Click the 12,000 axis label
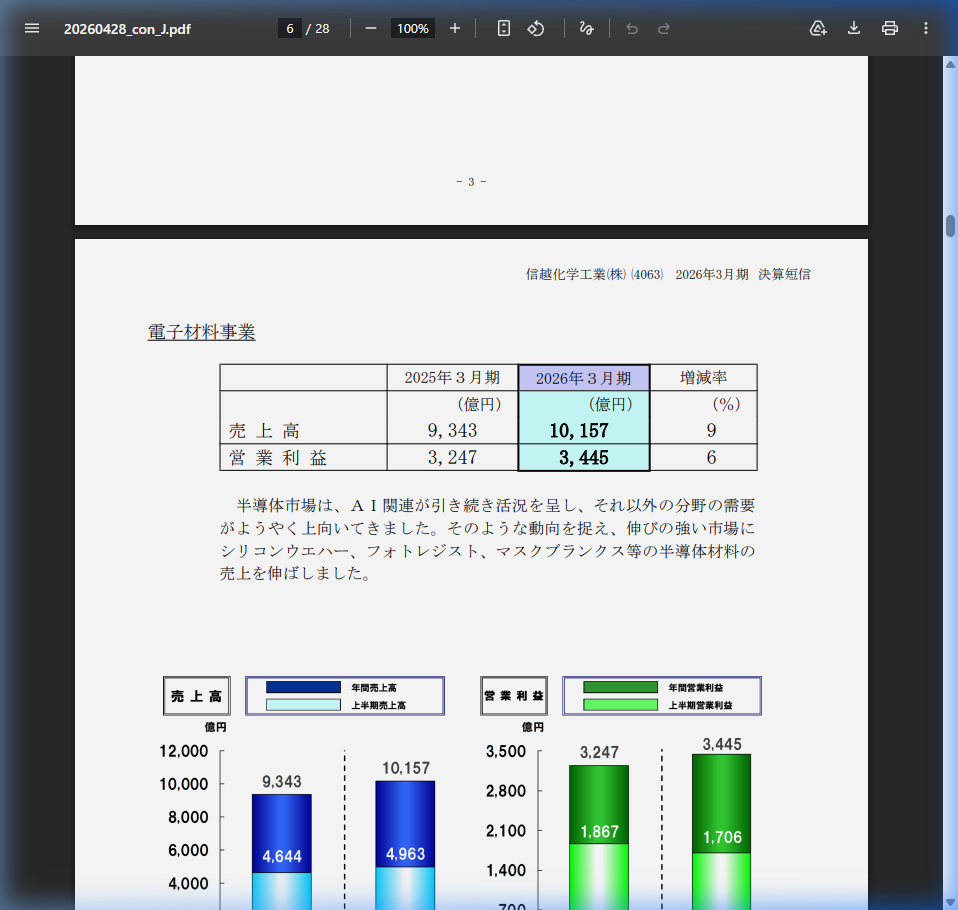This screenshot has height=910, width=958. click(x=183, y=751)
